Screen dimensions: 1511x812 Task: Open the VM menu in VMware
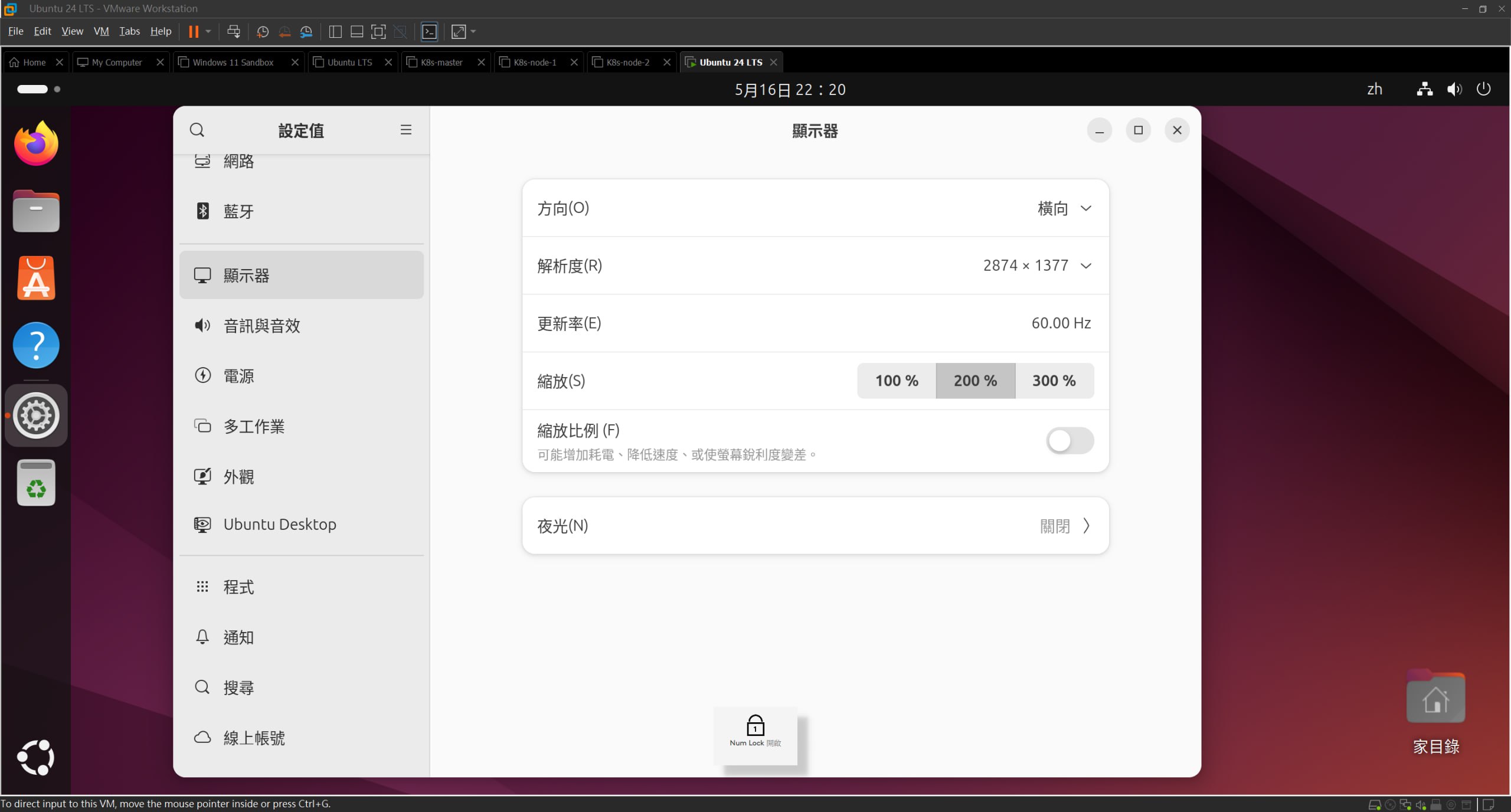coord(101,31)
